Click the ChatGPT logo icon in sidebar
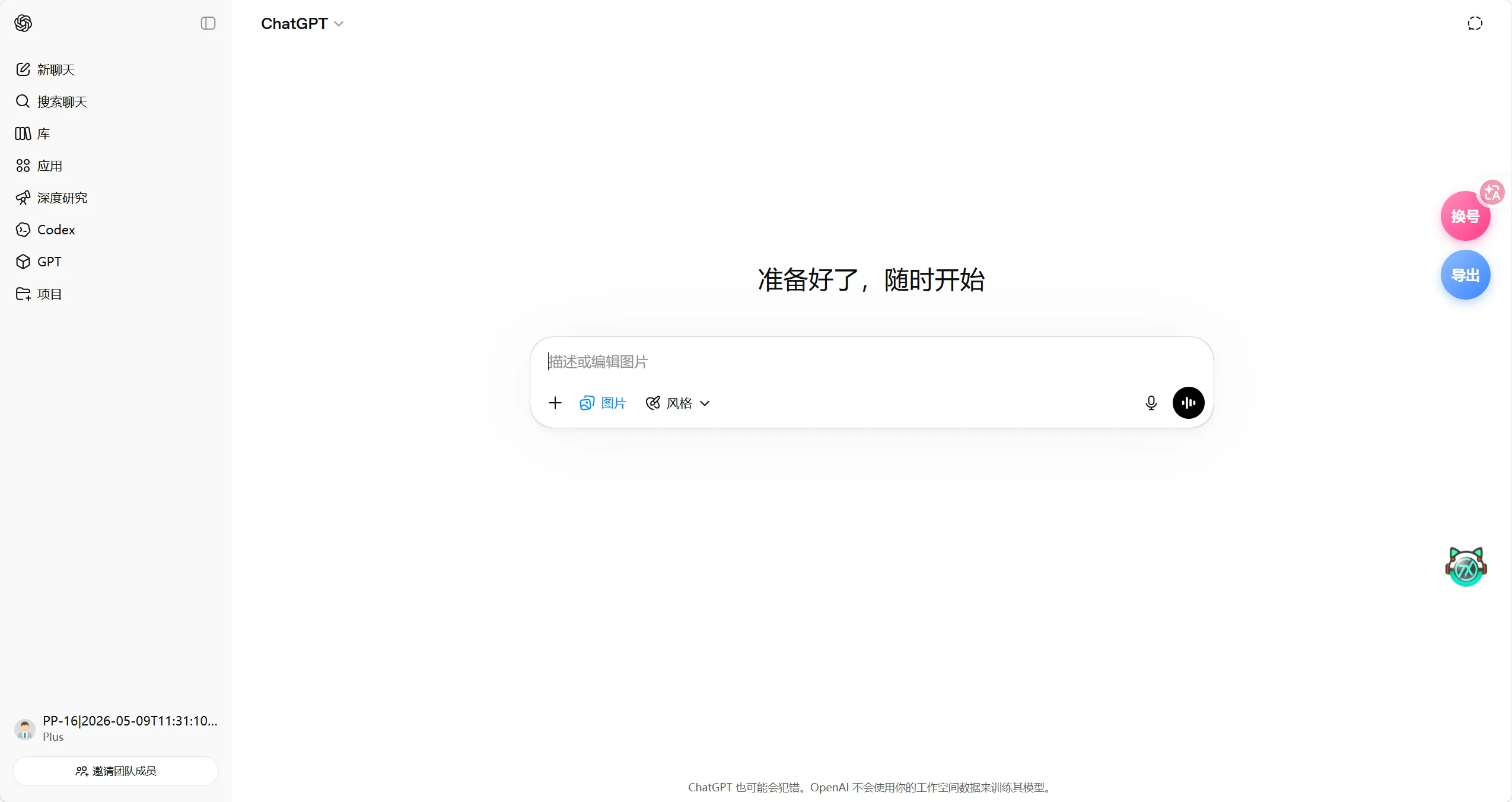 click(x=23, y=23)
